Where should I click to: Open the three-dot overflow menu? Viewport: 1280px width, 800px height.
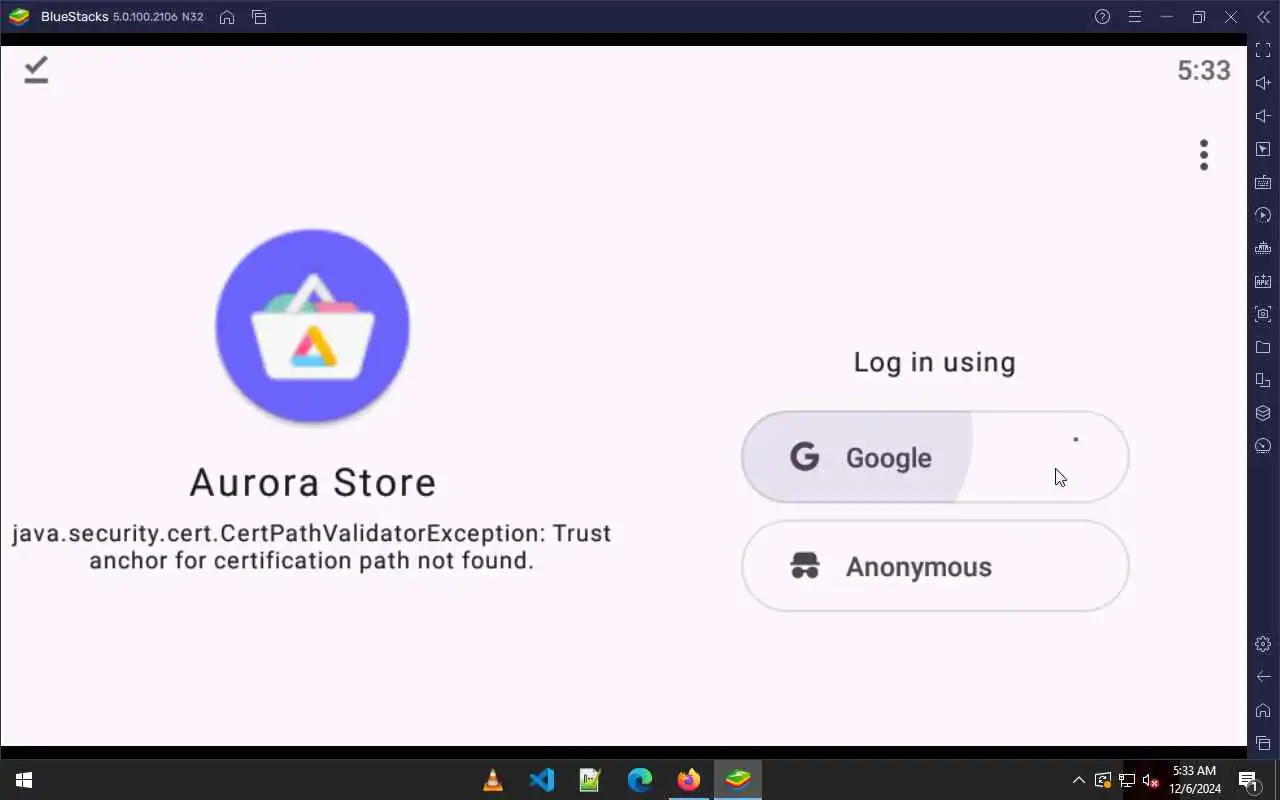click(1204, 155)
